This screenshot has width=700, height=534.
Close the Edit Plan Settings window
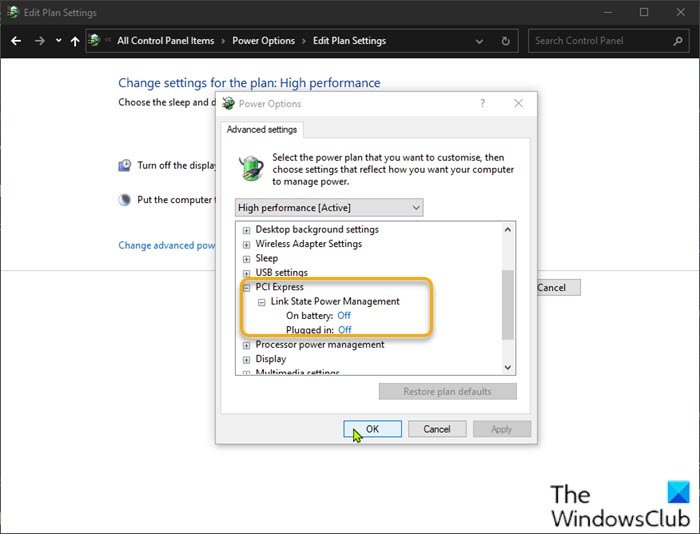680,12
